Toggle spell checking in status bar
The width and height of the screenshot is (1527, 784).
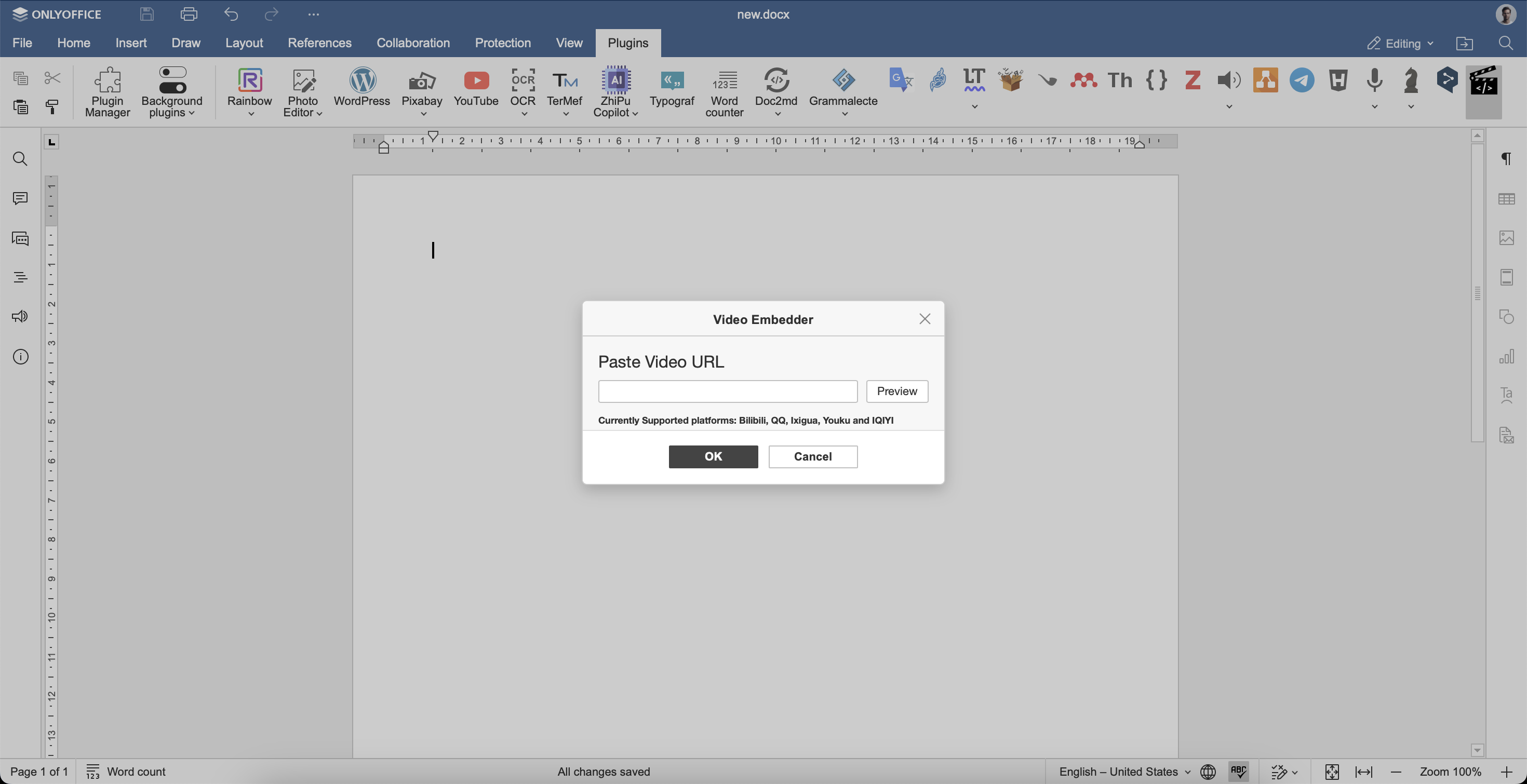coord(1238,771)
